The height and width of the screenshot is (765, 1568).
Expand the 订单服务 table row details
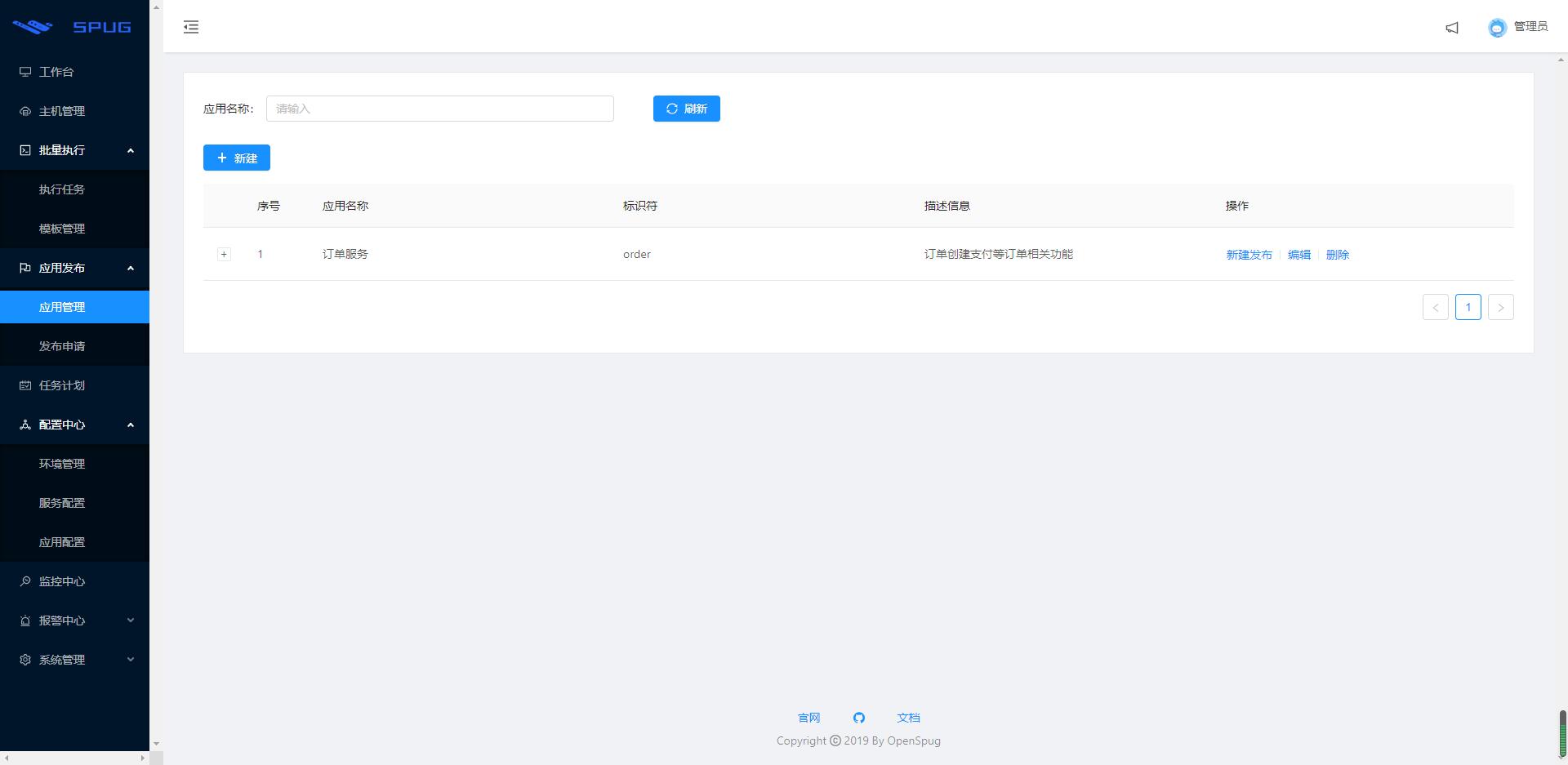click(223, 254)
